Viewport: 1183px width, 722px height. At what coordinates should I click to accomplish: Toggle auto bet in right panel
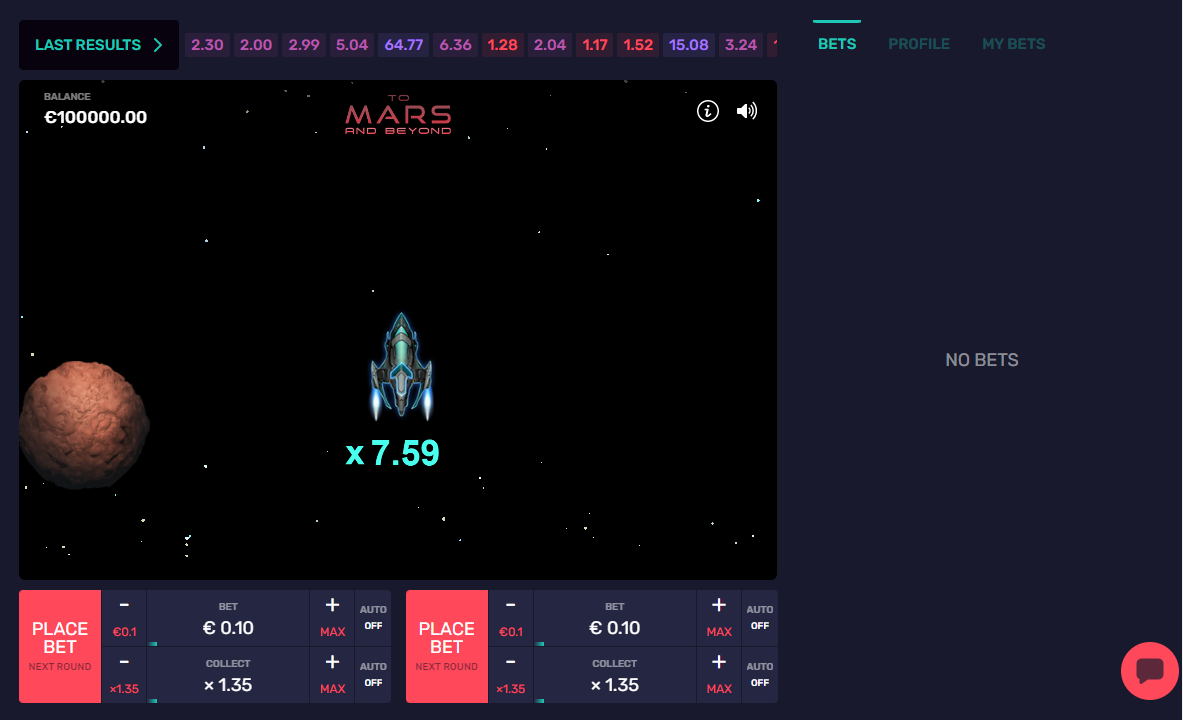coord(760,617)
